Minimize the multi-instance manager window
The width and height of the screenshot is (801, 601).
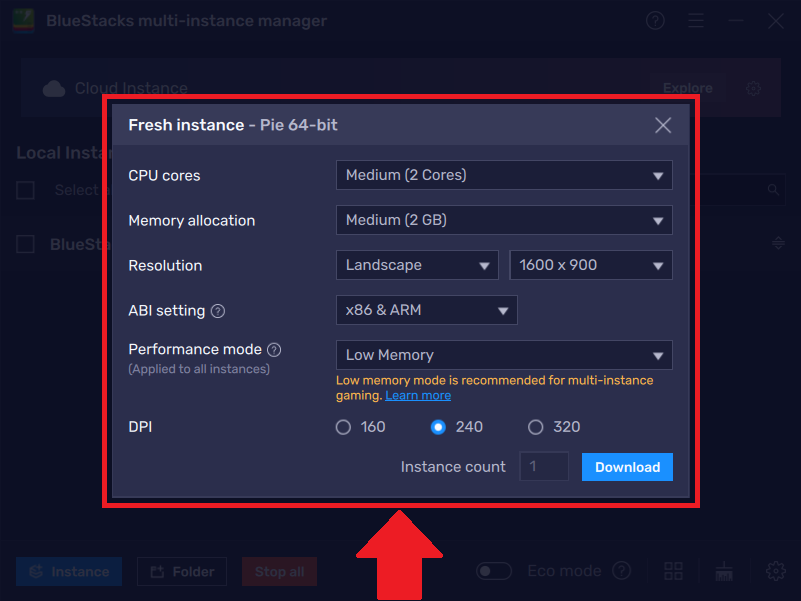736,21
